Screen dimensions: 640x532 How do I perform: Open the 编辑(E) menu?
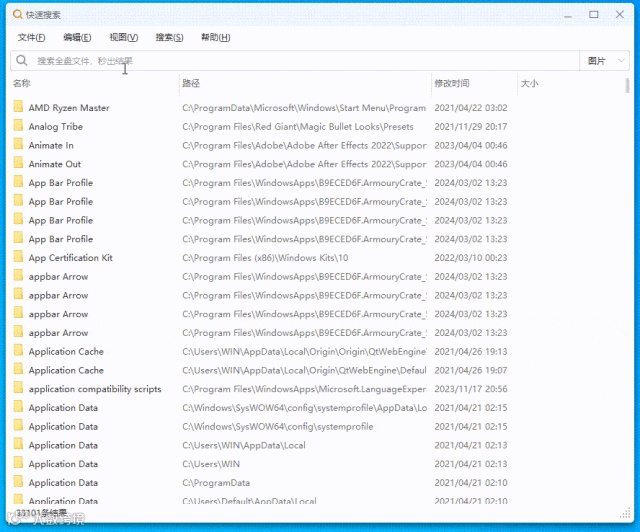pos(77,38)
